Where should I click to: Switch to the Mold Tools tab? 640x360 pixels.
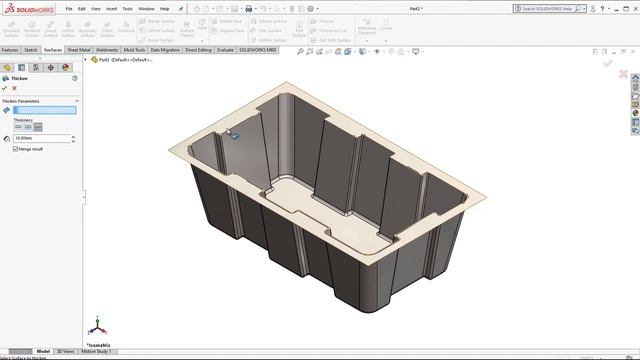[134, 50]
